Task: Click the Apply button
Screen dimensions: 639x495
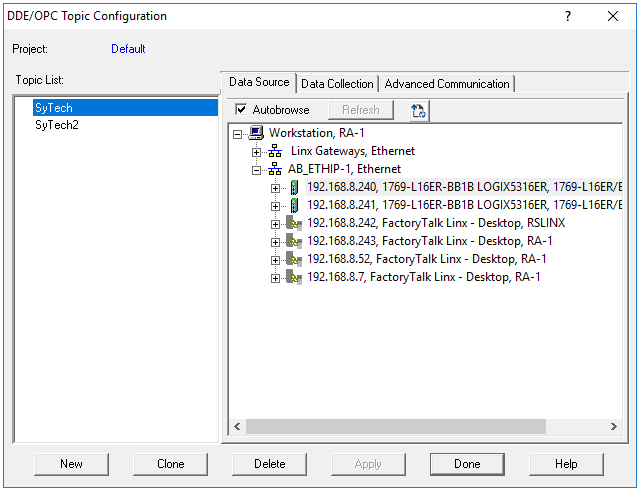Action: point(368,464)
